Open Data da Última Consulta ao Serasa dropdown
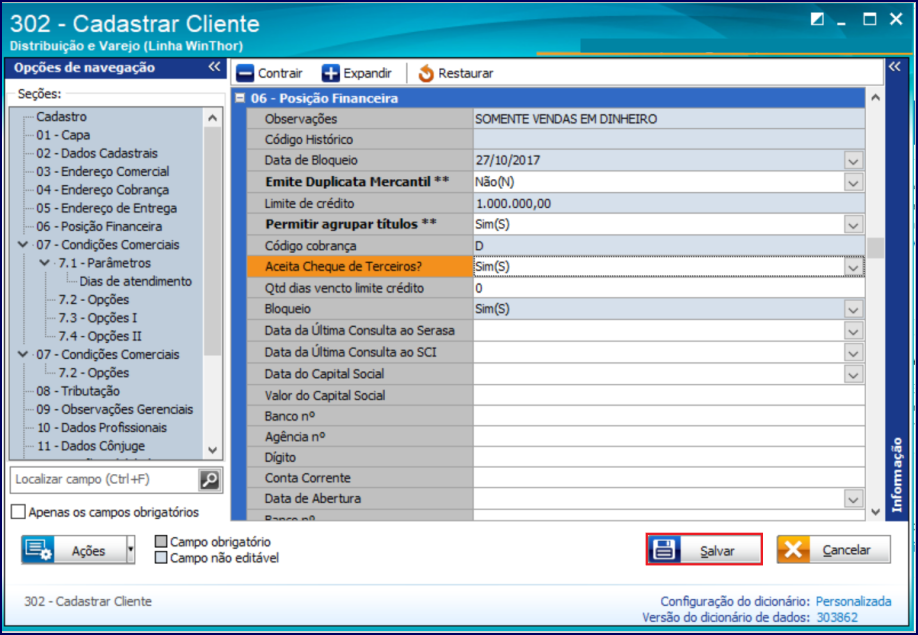918x635 pixels. [853, 331]
